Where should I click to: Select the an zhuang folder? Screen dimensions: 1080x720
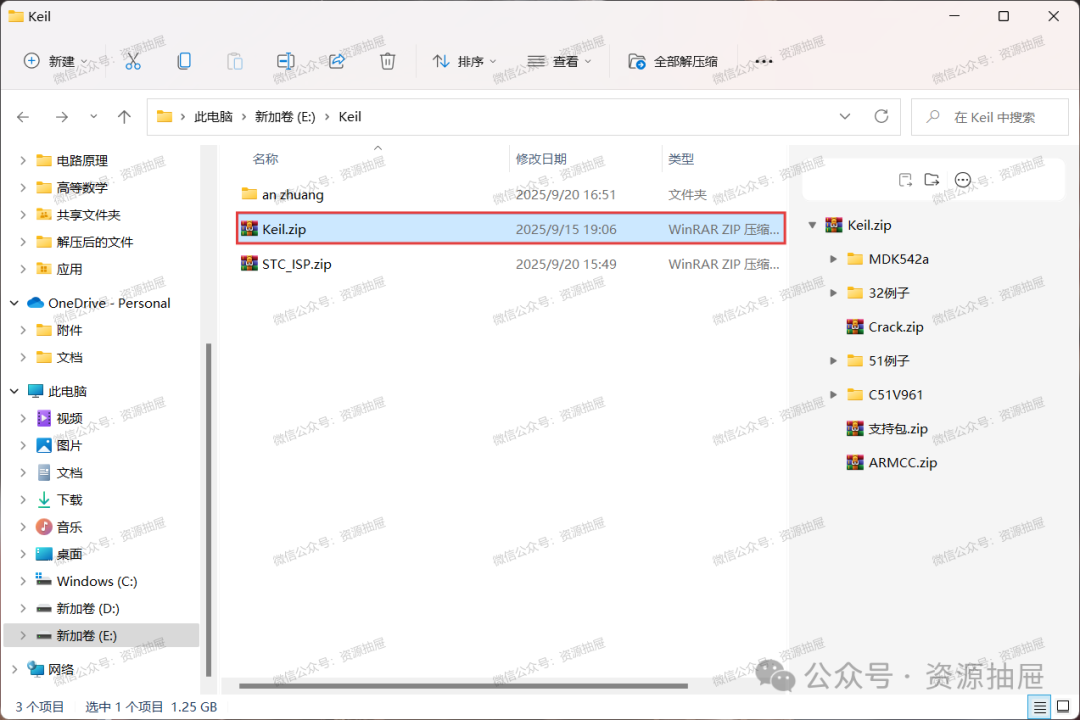click(292, 195)
